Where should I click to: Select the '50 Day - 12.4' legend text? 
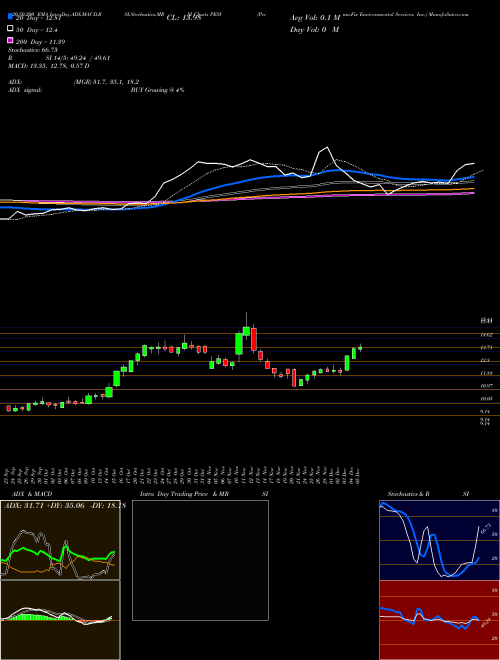[x=37, y=30]
